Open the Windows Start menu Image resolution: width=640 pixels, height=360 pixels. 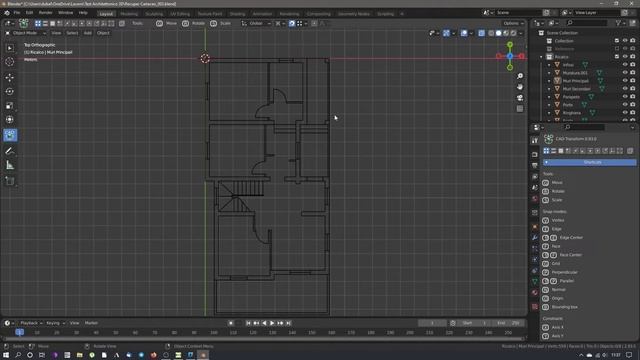click(x=6, y=355)
